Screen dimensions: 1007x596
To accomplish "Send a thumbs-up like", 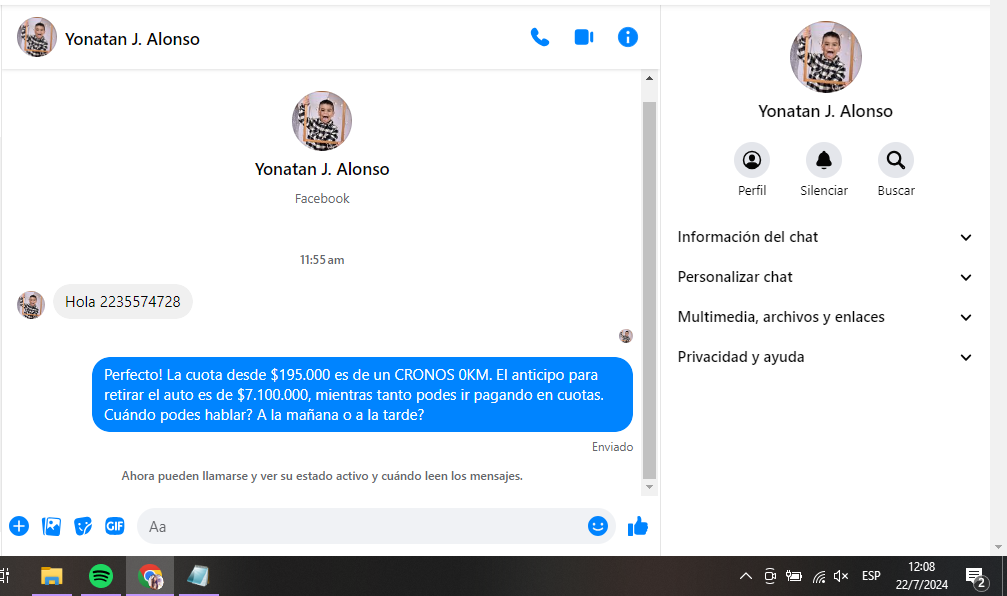I will 638,526.
